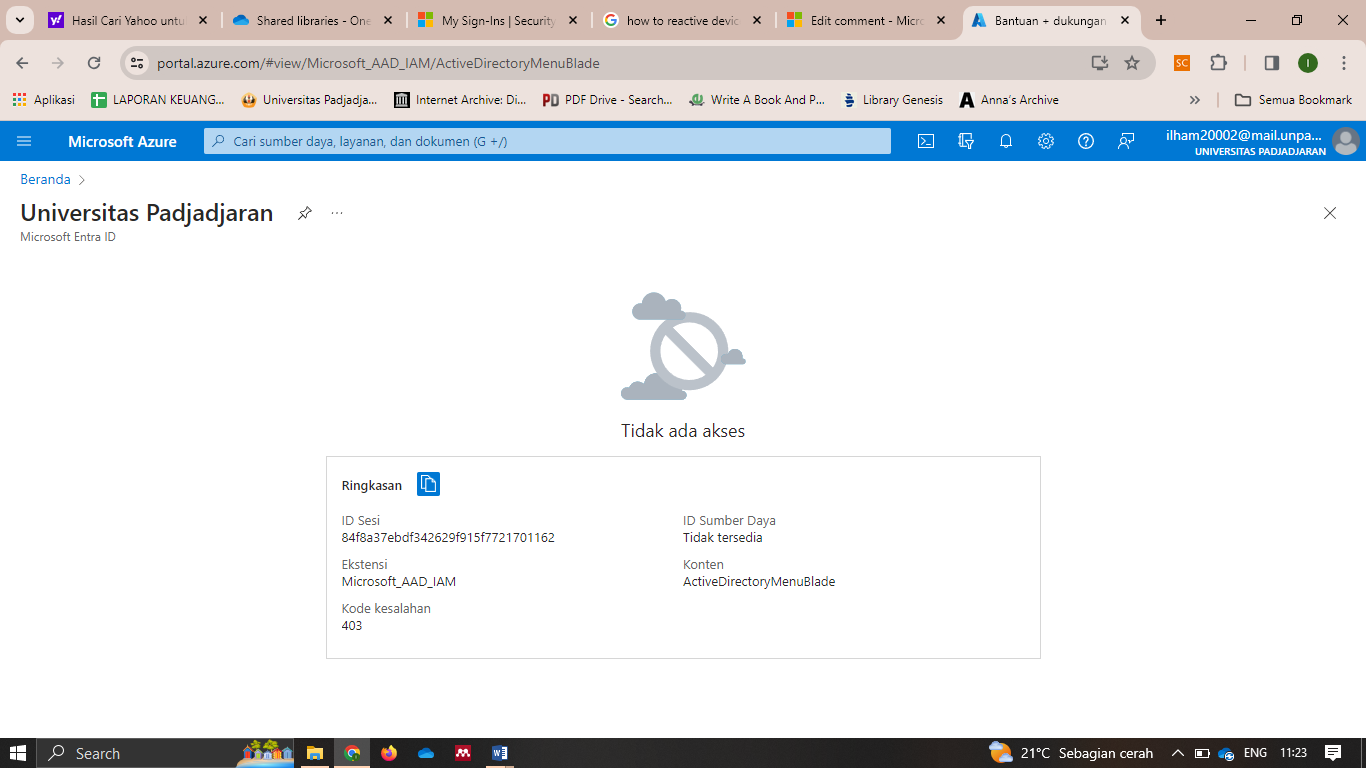Bookmark this page with the star

[1132, 63]
